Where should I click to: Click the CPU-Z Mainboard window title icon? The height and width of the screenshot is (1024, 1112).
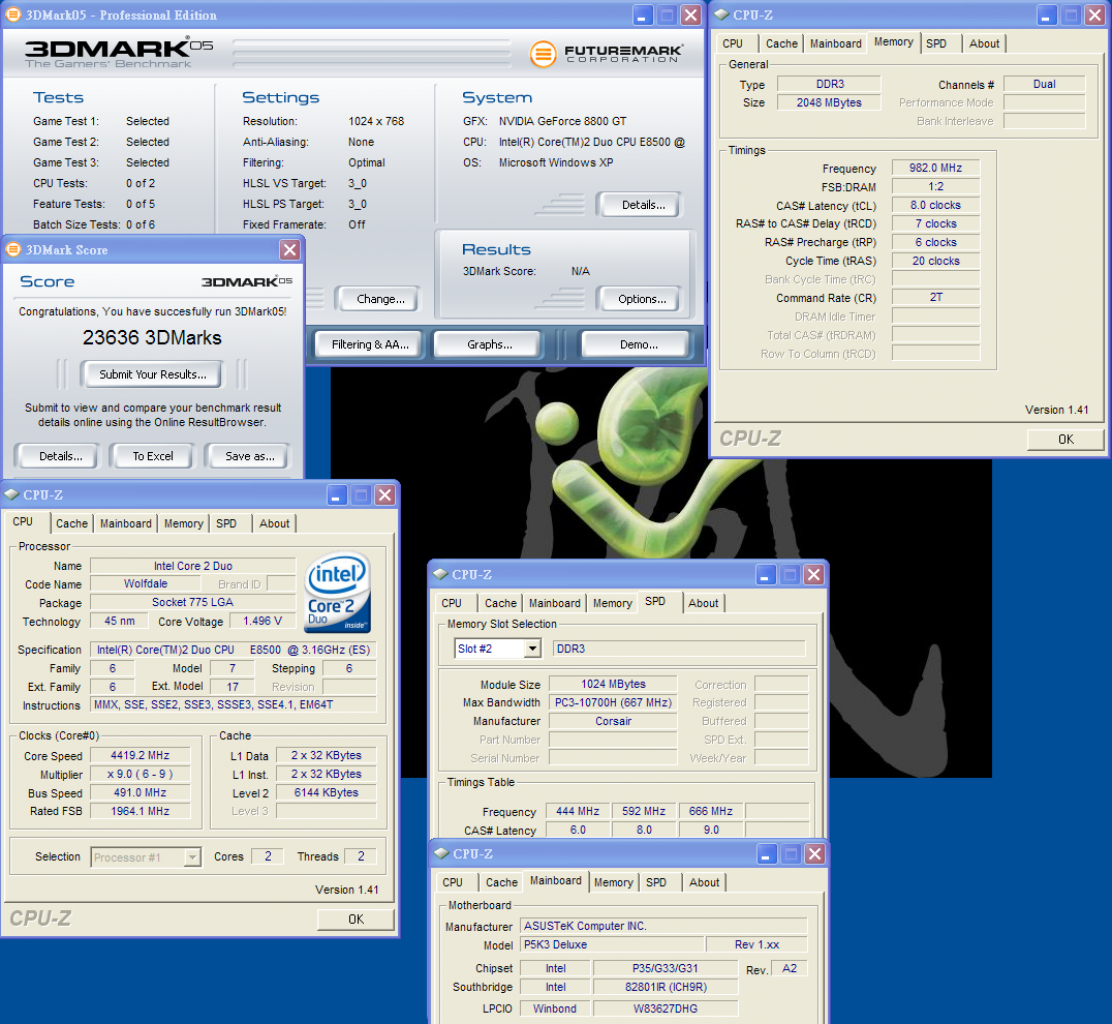coord(442,854)
